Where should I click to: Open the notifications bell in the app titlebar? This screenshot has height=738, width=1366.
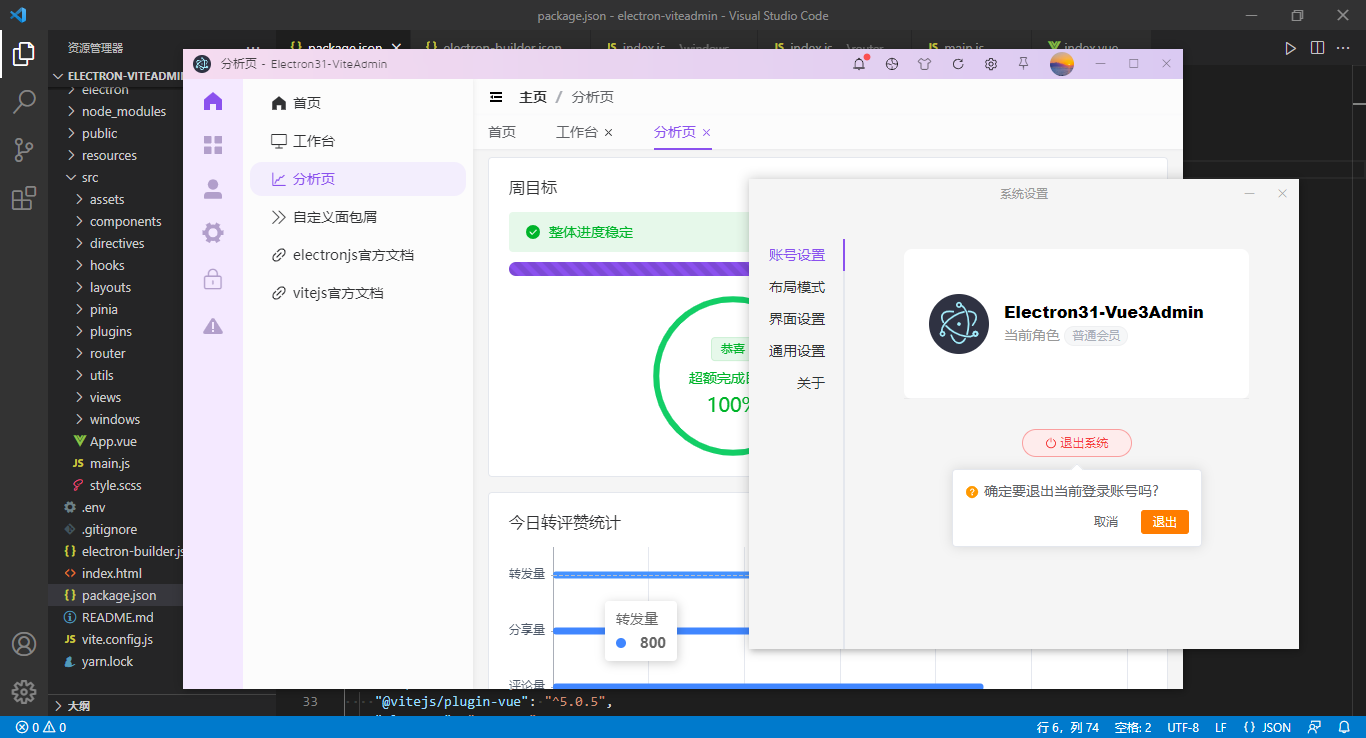[859, 63]
